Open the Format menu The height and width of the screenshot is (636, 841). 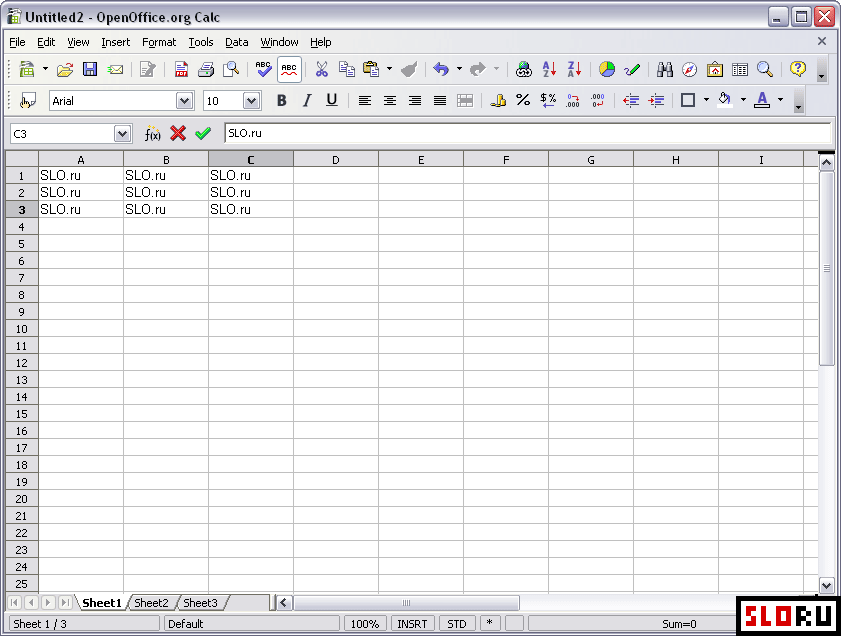(x=159, y=42)
